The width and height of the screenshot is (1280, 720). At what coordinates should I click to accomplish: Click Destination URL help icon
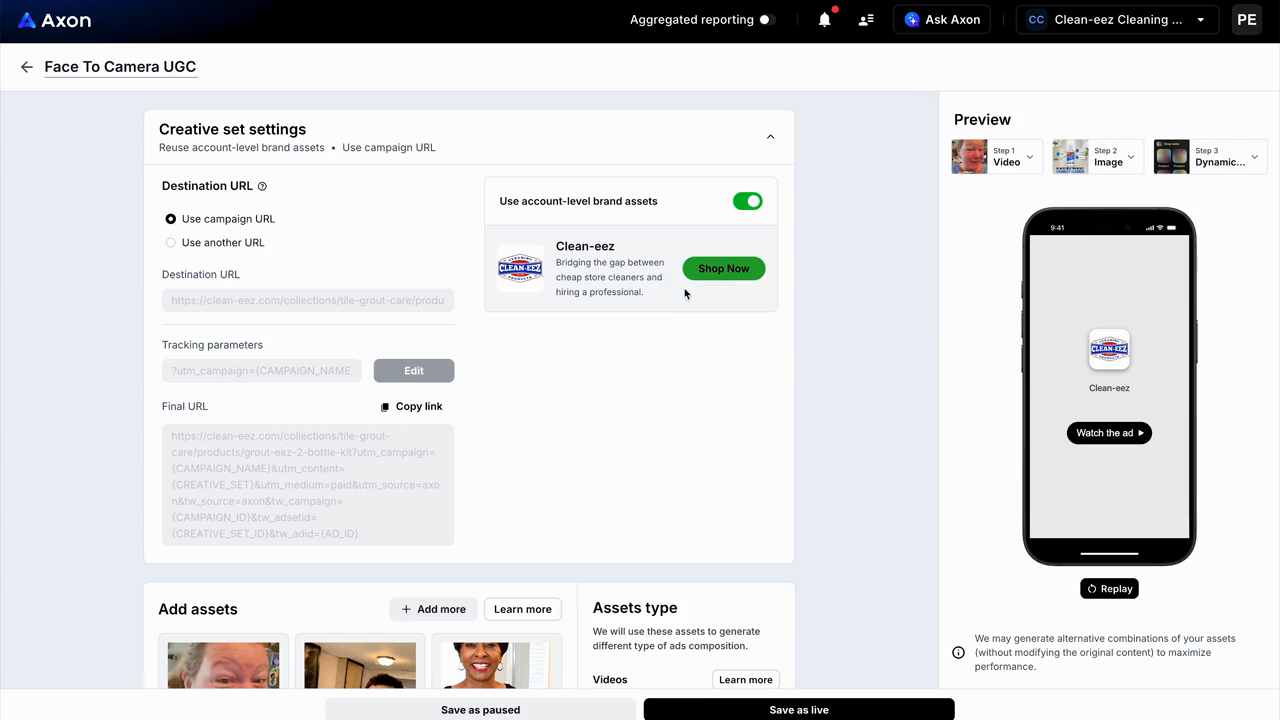coord(263,186)
